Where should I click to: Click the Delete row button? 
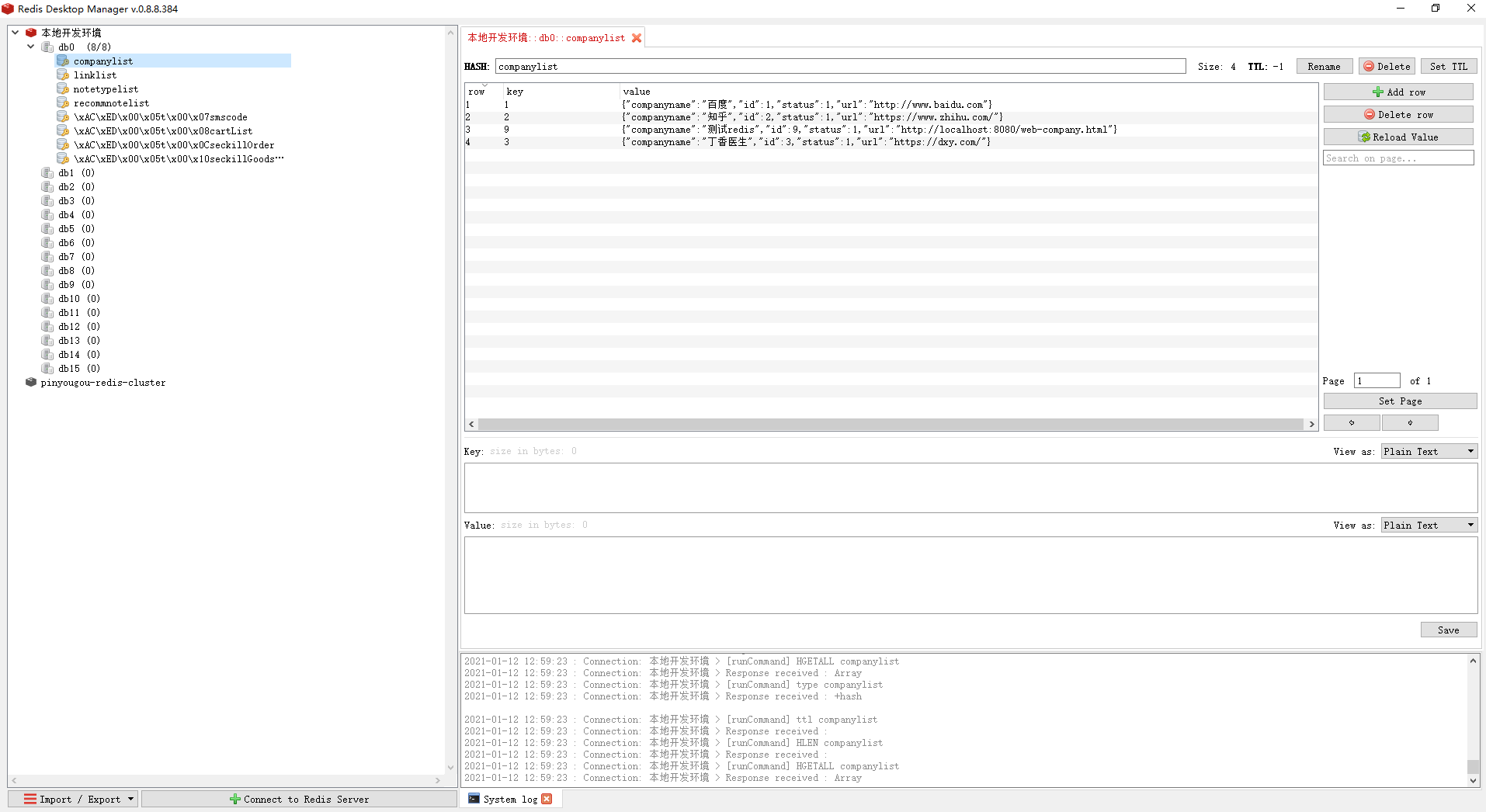coord(1398,114)
